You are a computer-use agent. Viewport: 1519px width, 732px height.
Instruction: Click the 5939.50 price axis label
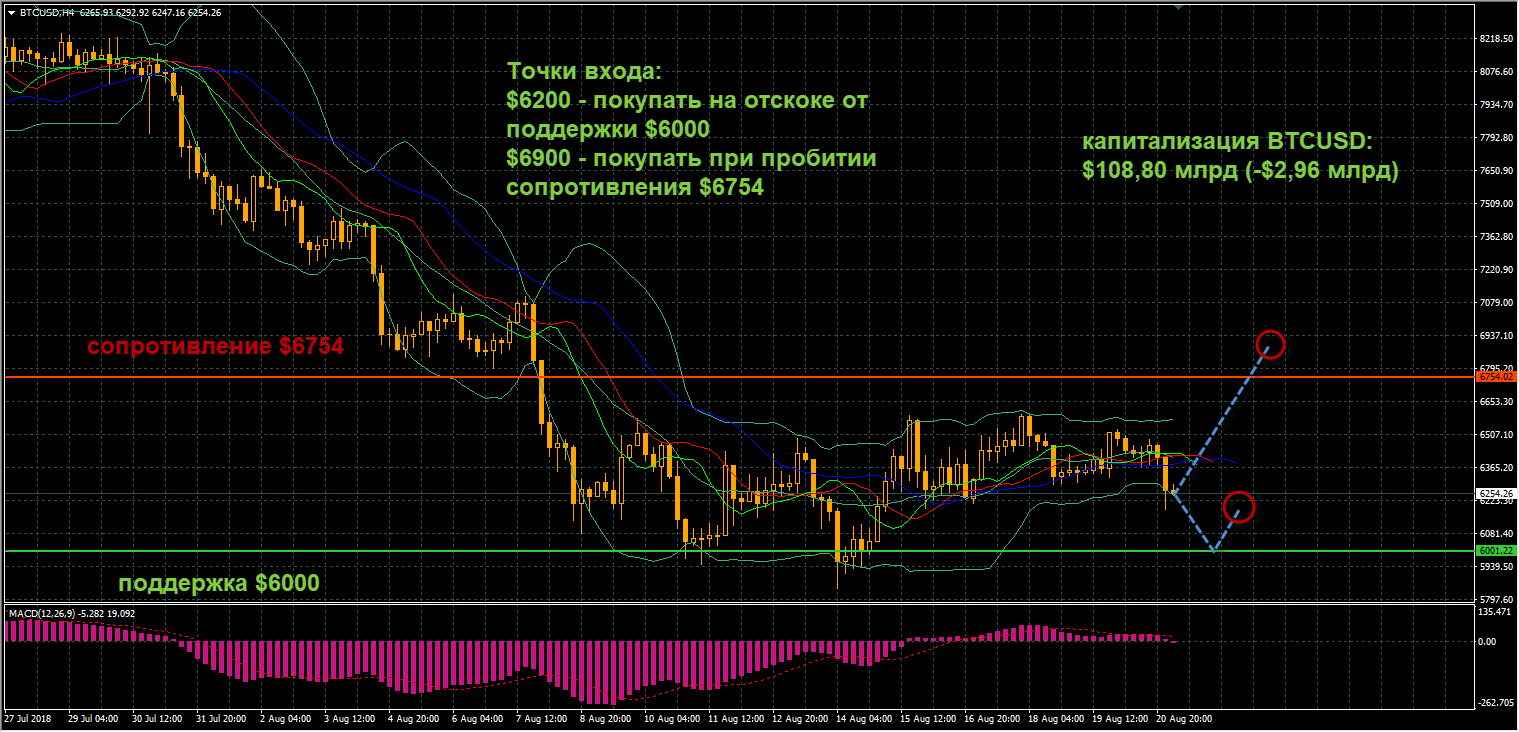click(x=1494, y=567)
